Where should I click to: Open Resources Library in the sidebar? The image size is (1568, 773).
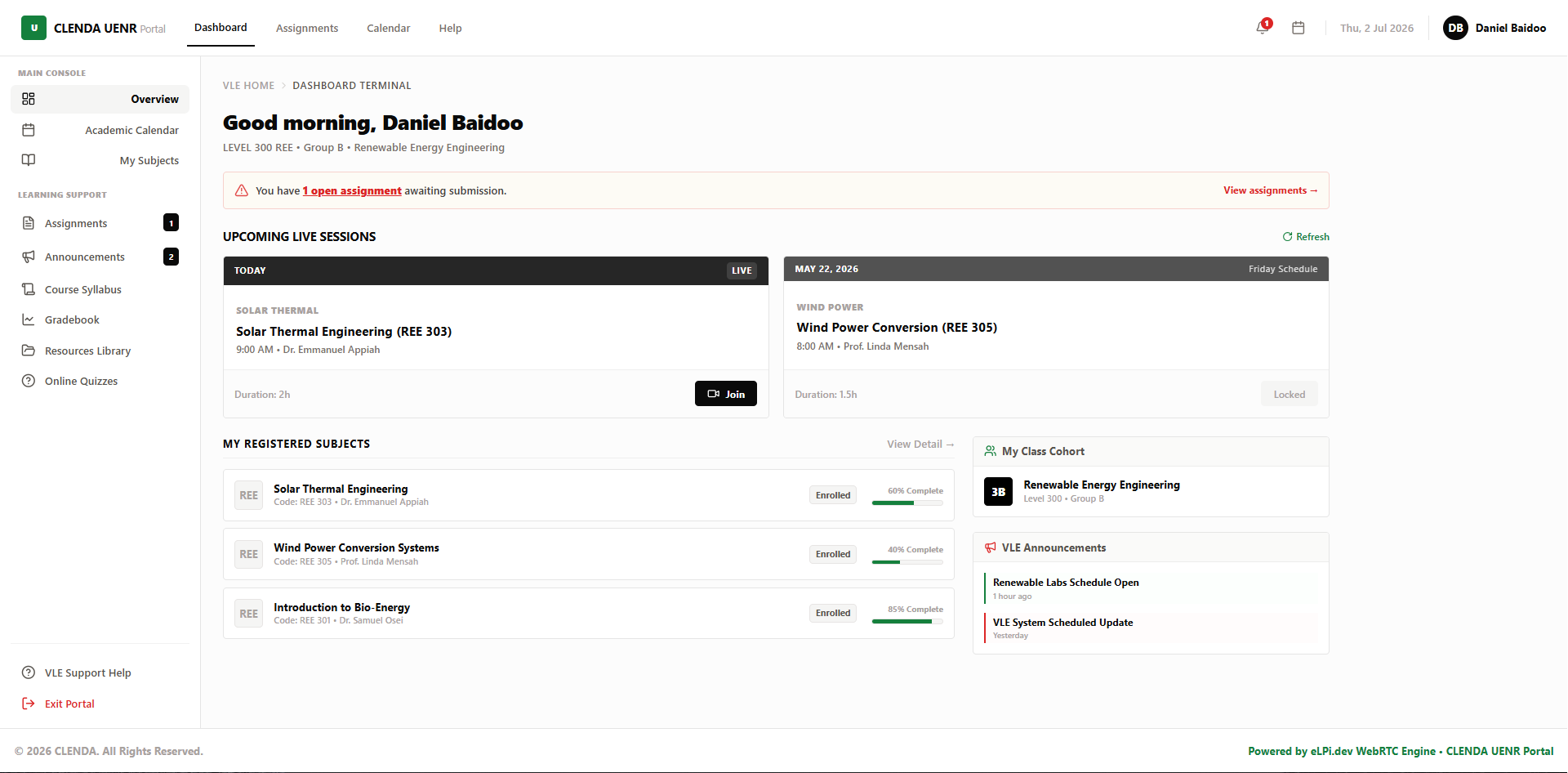[x=100, y=351]
